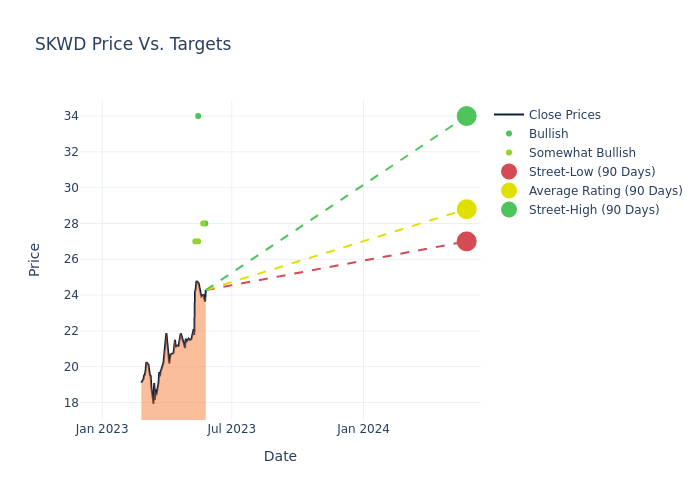Click the Jan 2023 x-axis tick label
The height and width of the screenshot is (500, 700).
click(x=102, y=429)
